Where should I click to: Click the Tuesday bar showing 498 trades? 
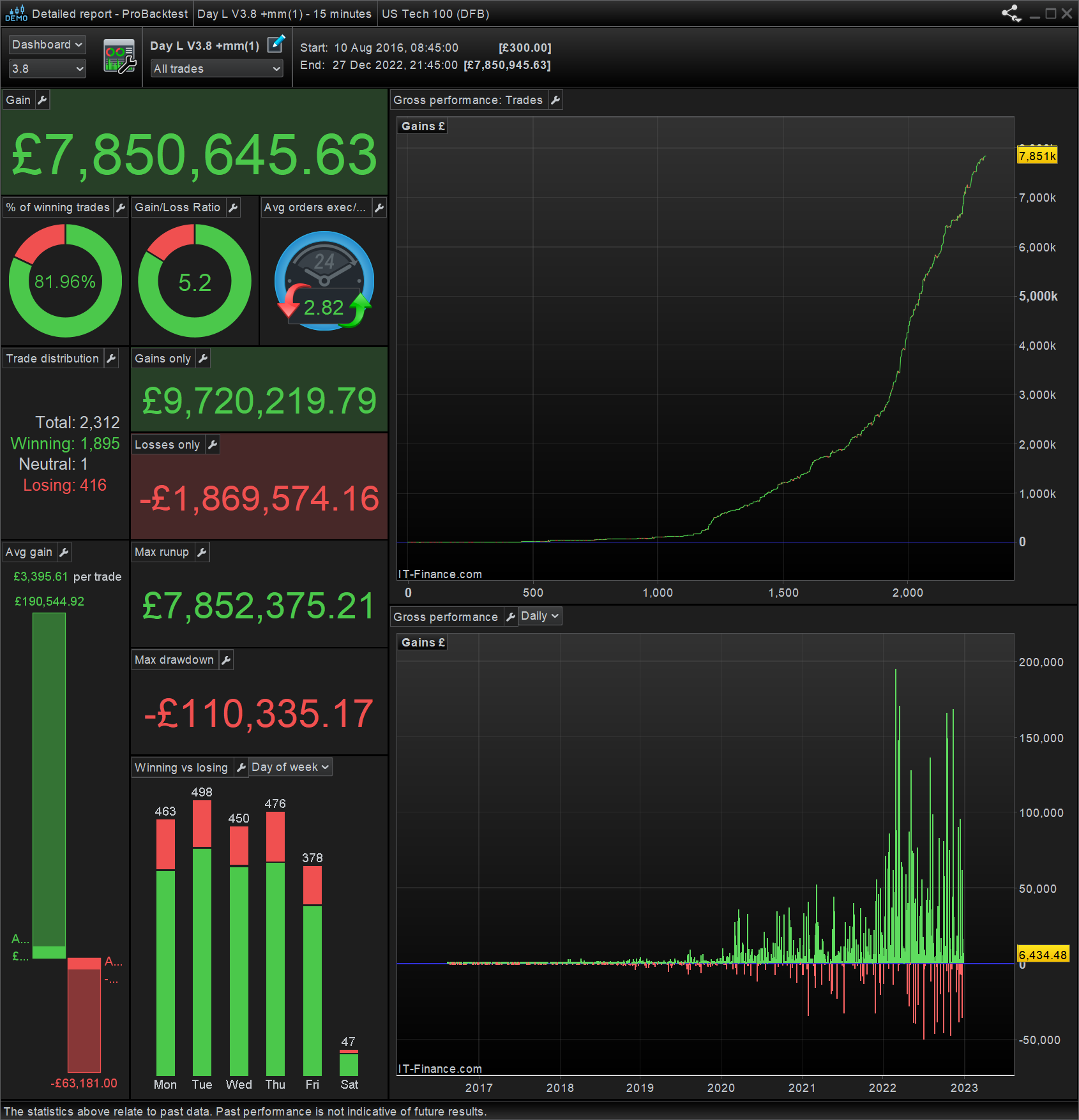click(x=202, y=938)
